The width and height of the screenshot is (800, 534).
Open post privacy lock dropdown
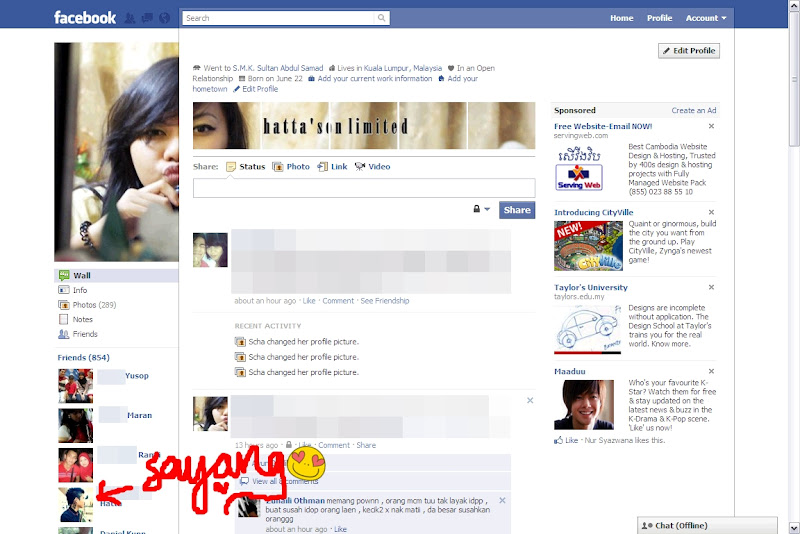click(x=481, y=209)
